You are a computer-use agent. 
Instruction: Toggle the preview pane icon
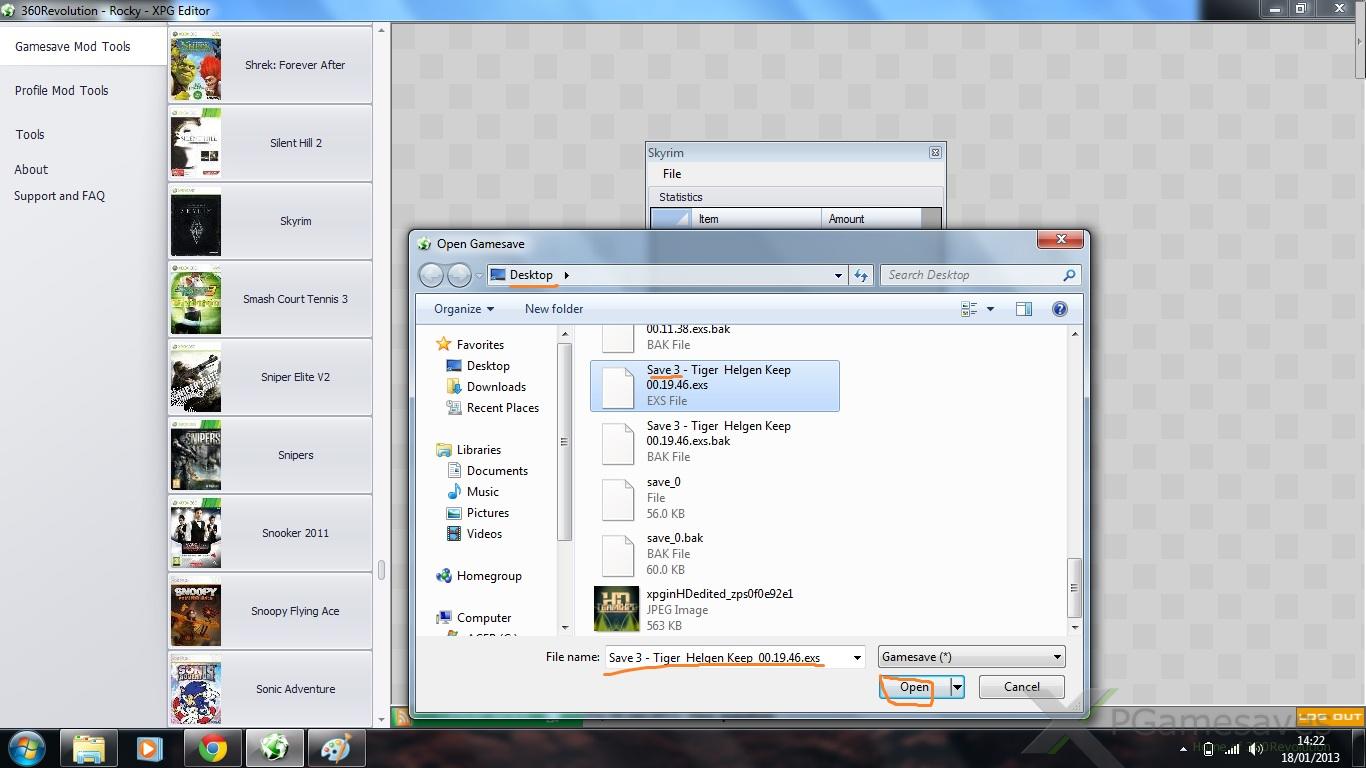tap(1023, 309)
